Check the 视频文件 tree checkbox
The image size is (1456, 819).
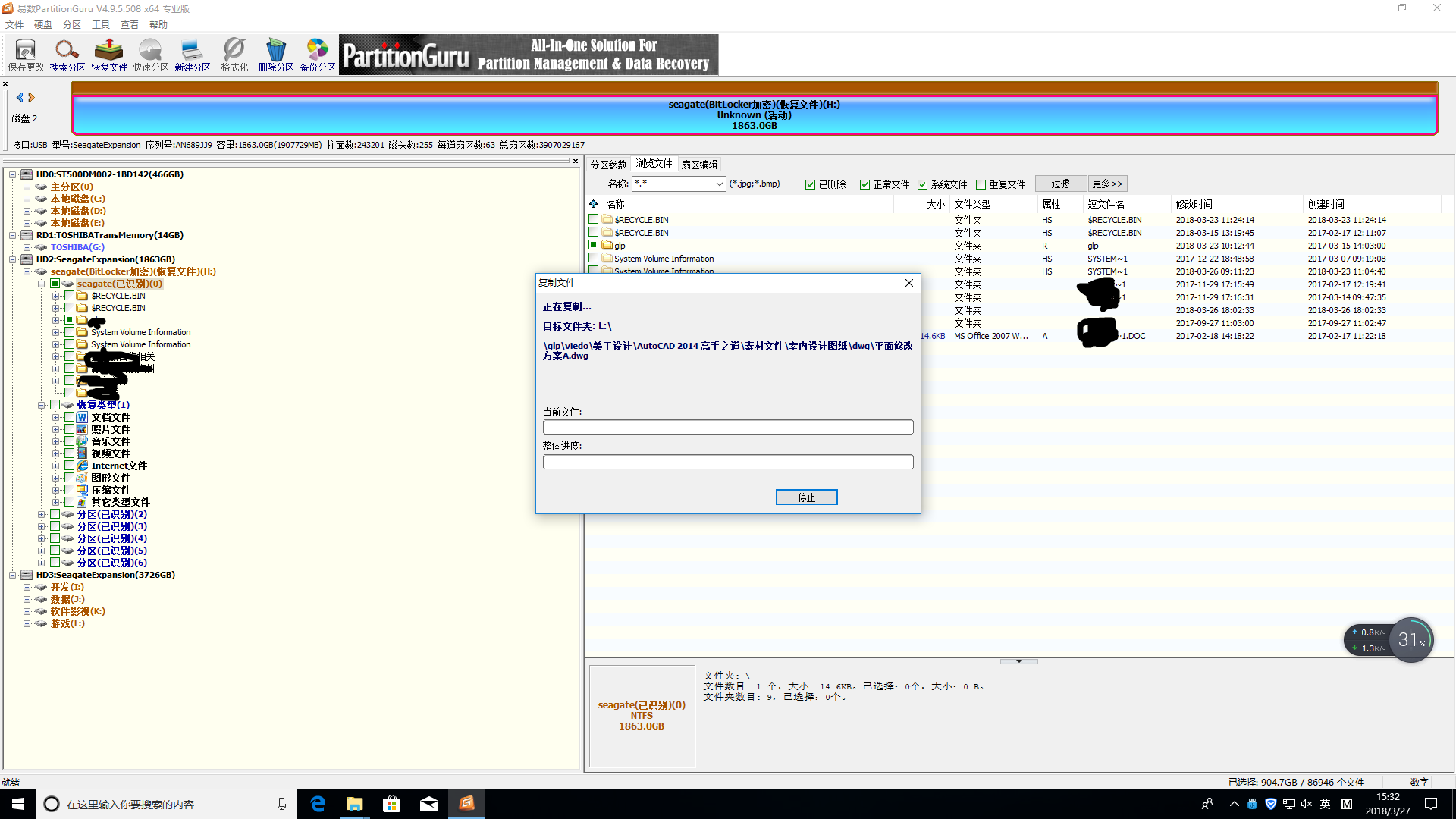tap(70, 453)
